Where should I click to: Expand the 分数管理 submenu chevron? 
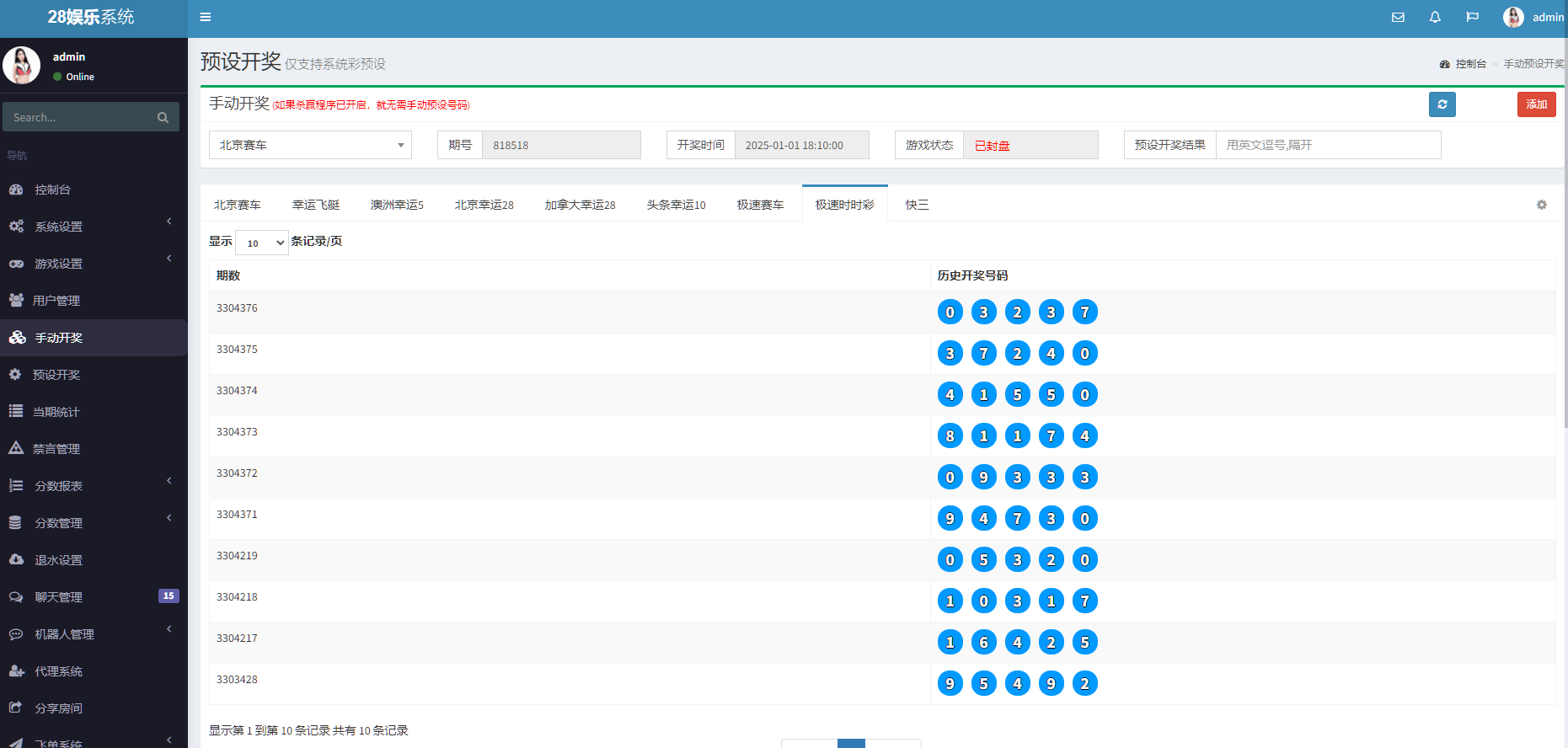[169, 518]
